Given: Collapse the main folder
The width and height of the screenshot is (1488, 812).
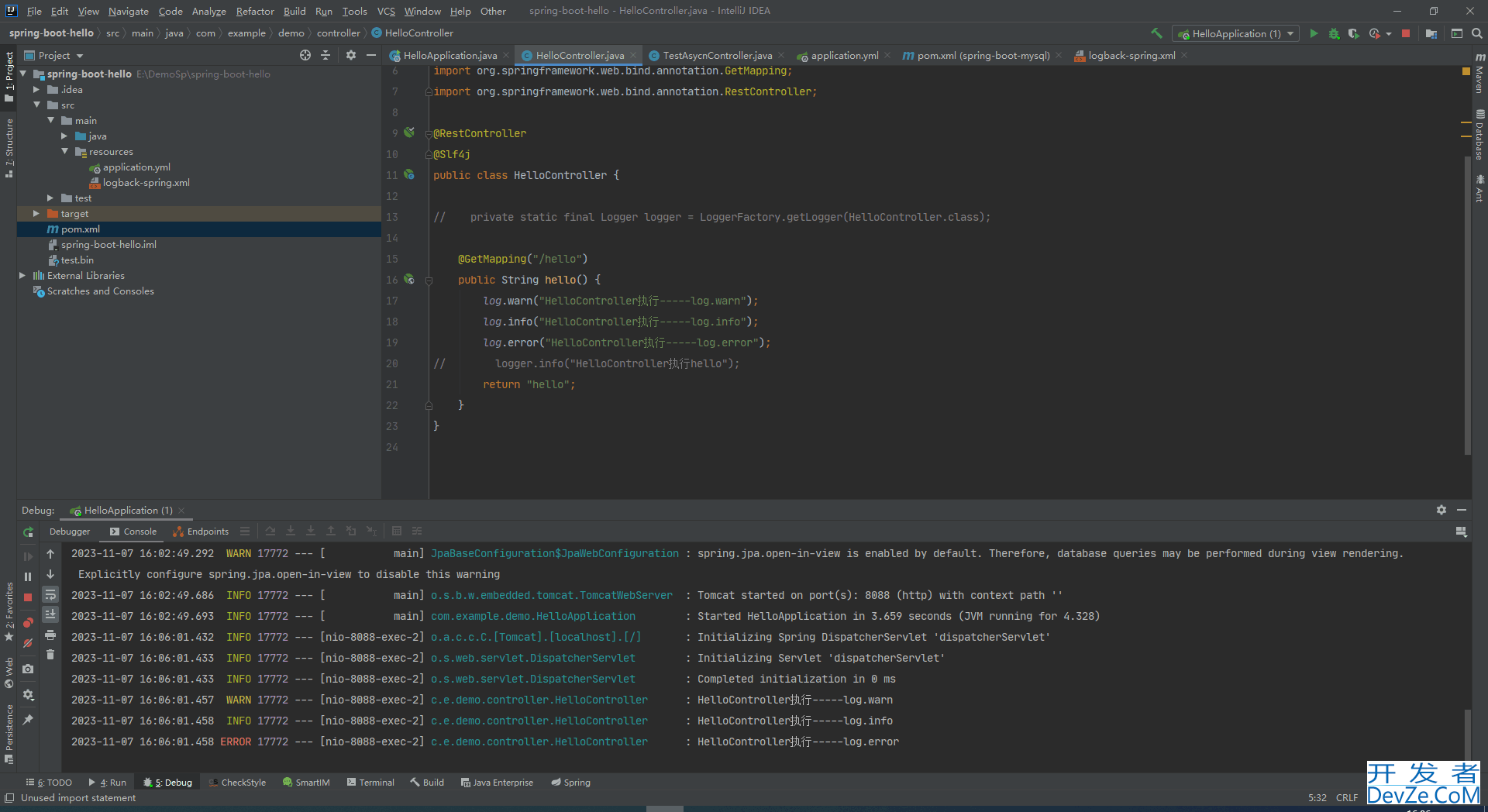Looking at the screenshot, I should point(50,121).
